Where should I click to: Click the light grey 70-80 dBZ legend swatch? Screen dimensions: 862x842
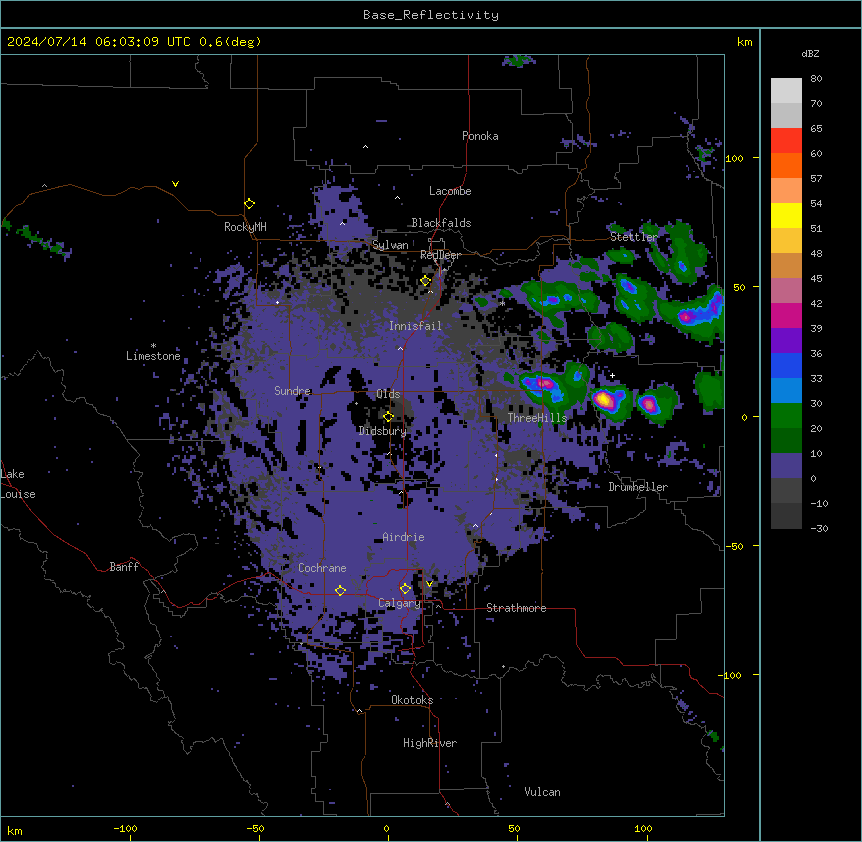tap(786, 91)
